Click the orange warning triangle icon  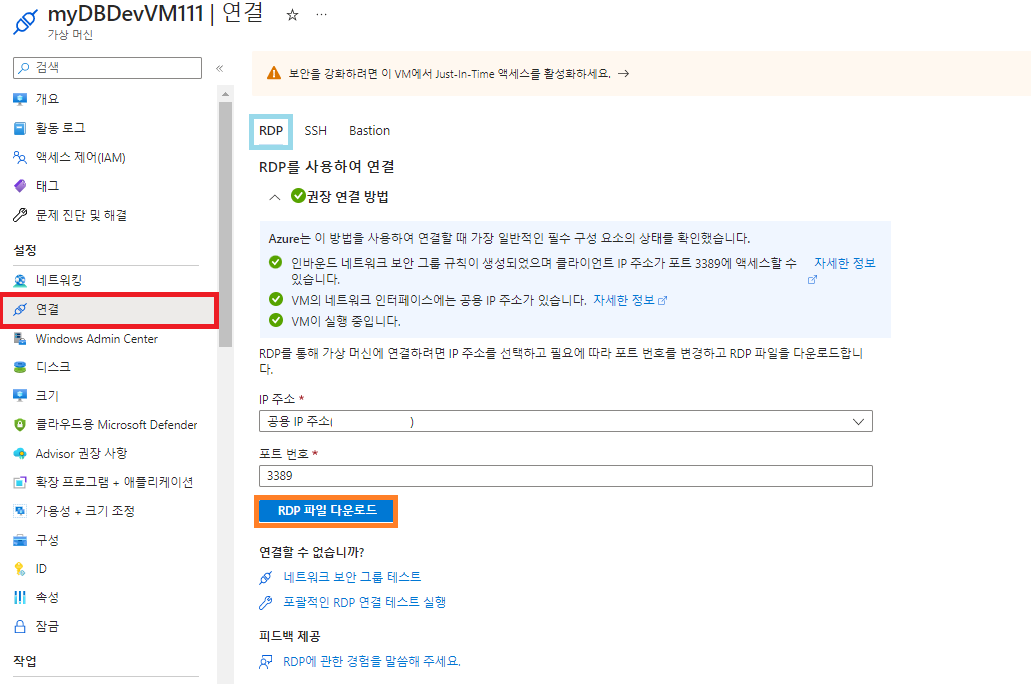pos(274,73)
